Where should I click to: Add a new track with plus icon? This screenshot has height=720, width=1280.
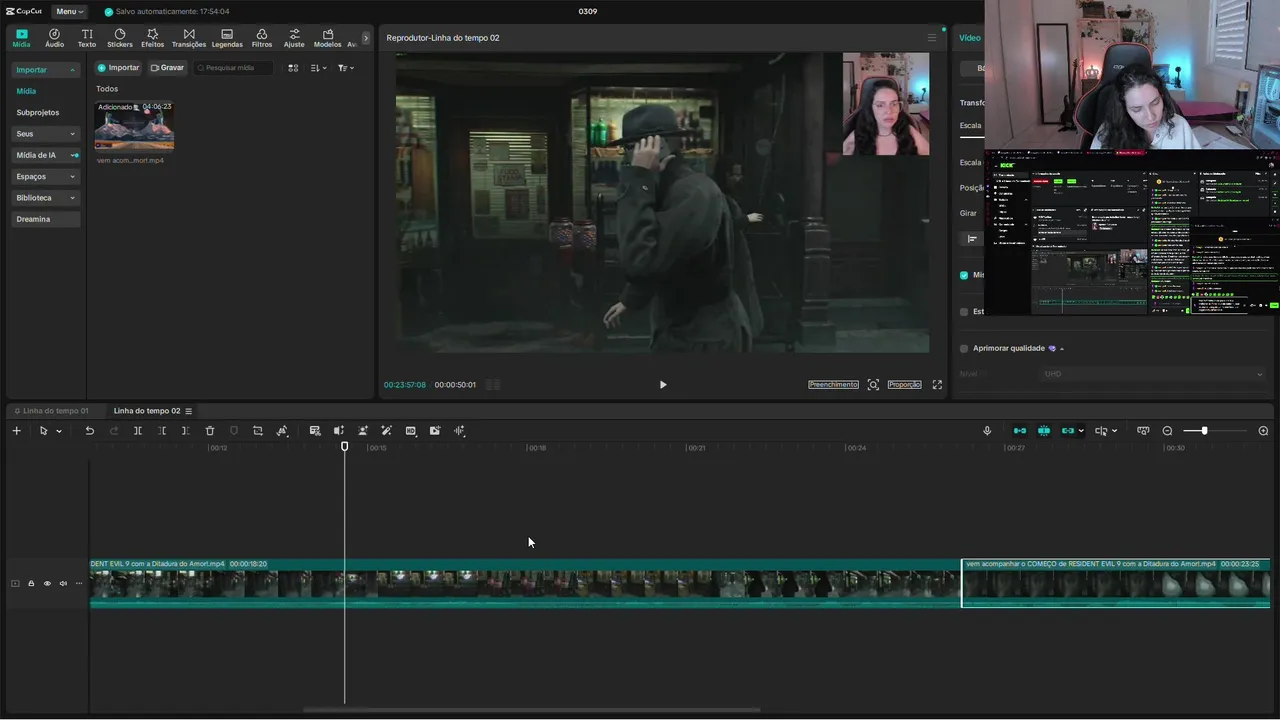click(16, 431)
